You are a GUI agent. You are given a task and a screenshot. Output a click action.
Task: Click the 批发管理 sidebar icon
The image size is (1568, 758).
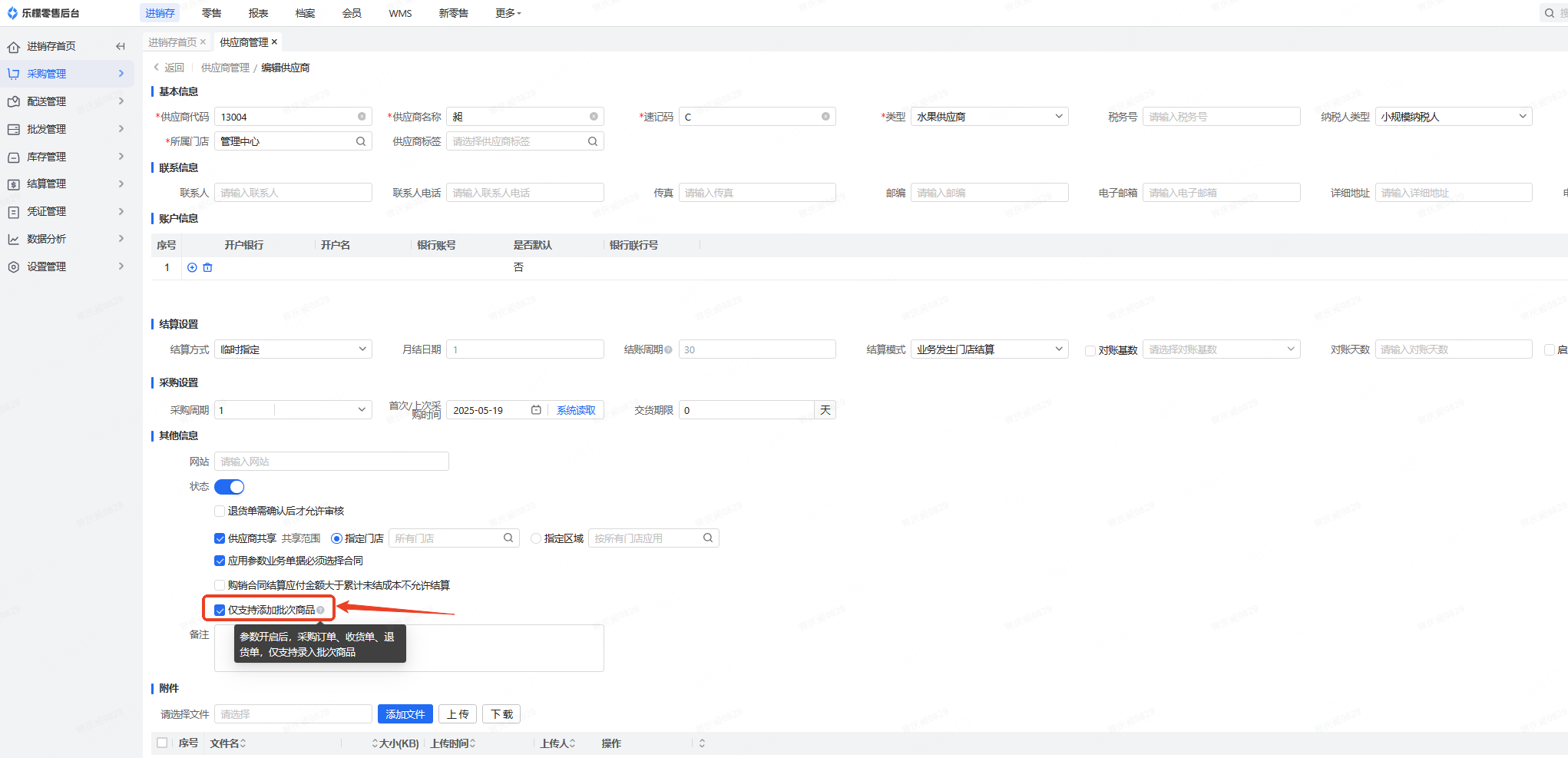tap(13, 129)
